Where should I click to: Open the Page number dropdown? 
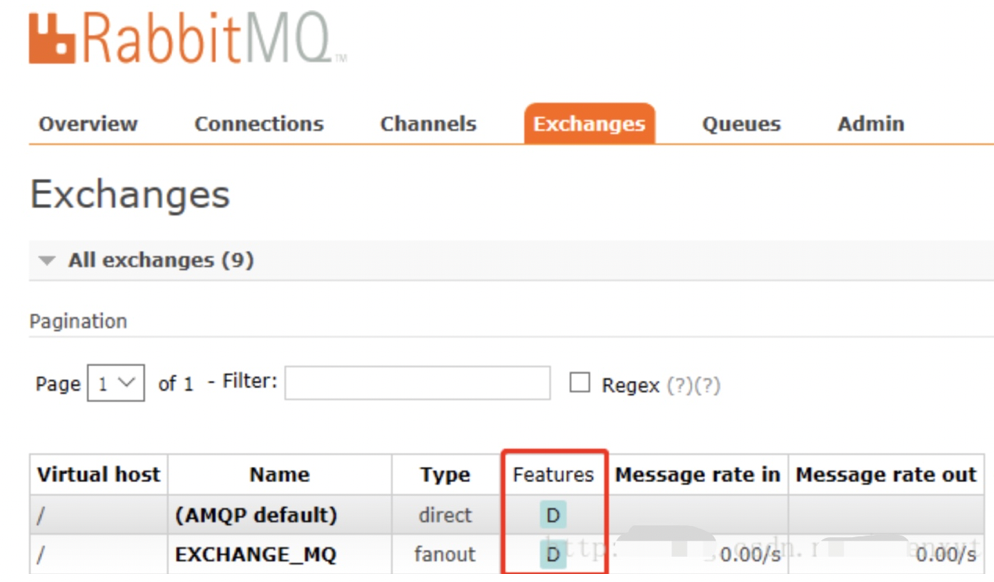116,382
